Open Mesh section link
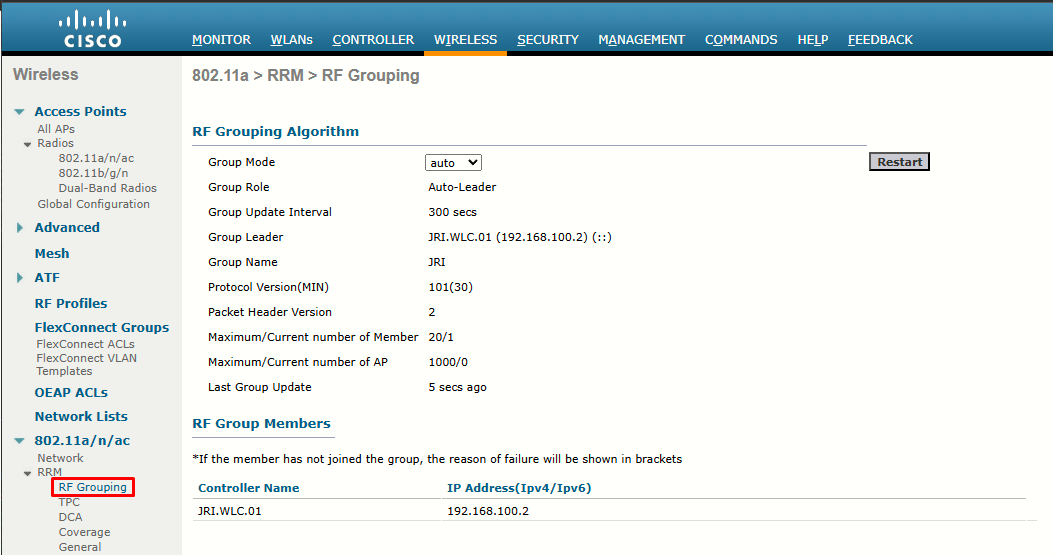 coord(52,253)
